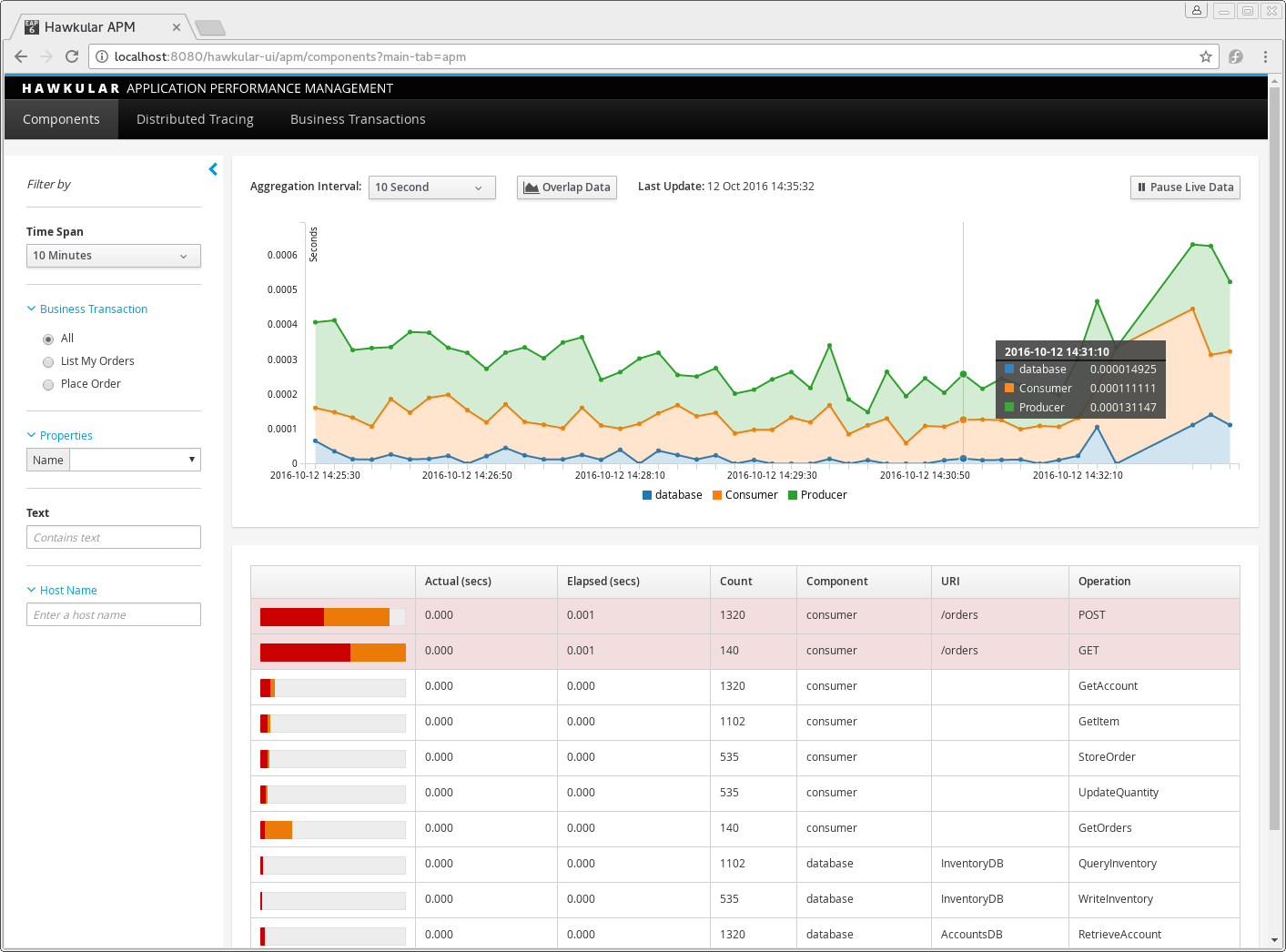This screenshot has width=1286, height=952.
Task: Click the WriteInventory operation cell
Action: point(1154,900)
